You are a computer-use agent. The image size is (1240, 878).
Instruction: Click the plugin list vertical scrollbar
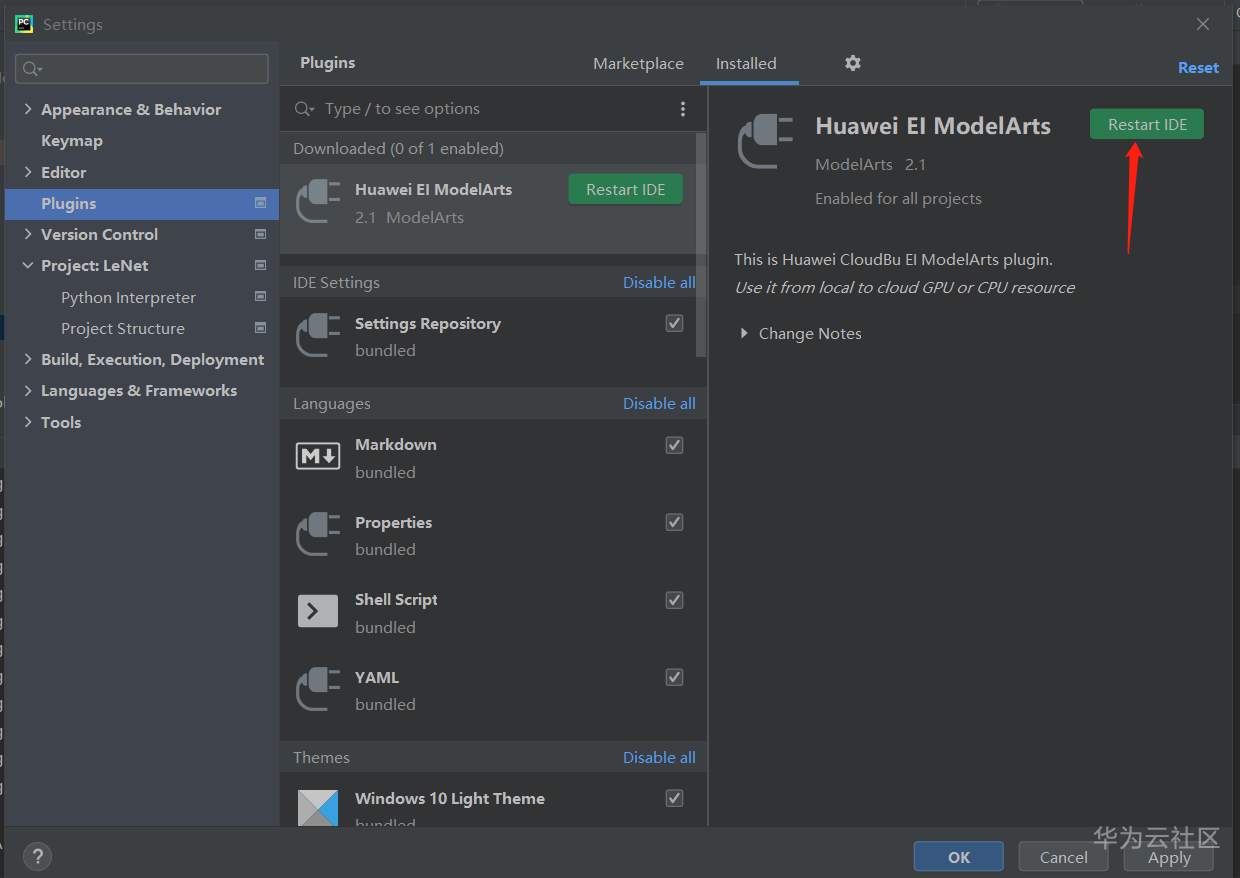coord(701,245)
